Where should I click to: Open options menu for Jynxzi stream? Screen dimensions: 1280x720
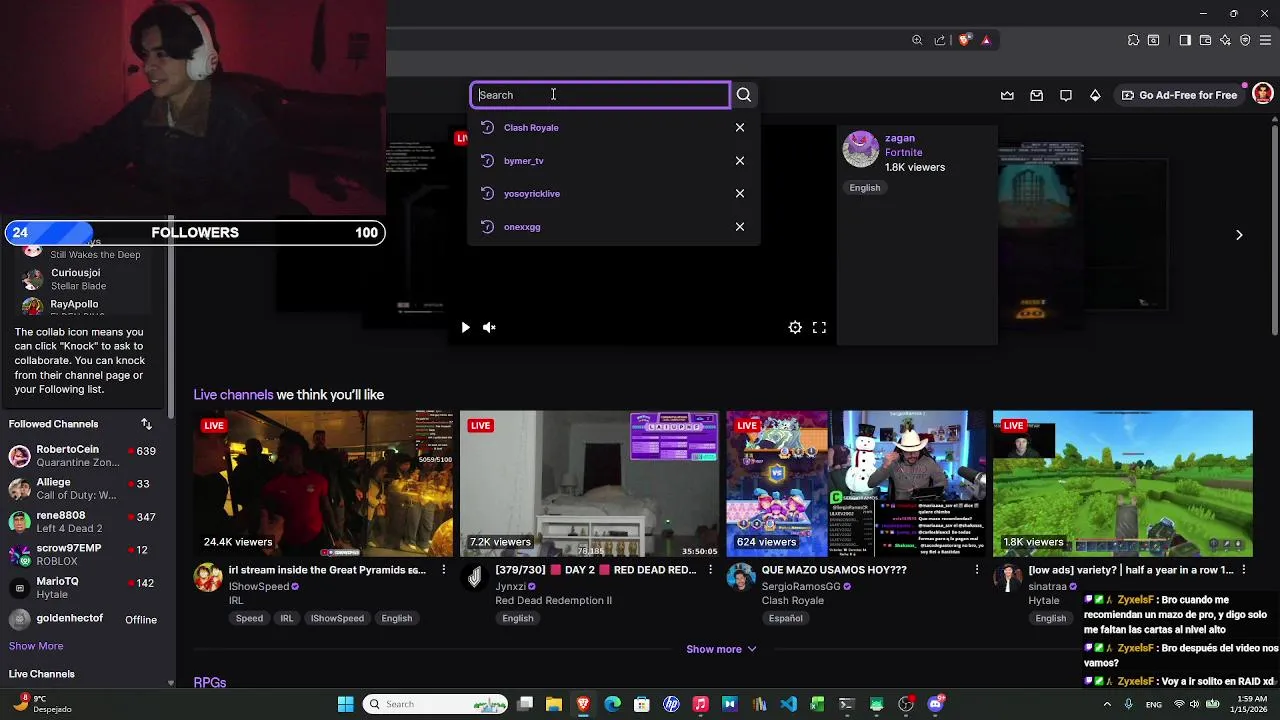[710, 570]
